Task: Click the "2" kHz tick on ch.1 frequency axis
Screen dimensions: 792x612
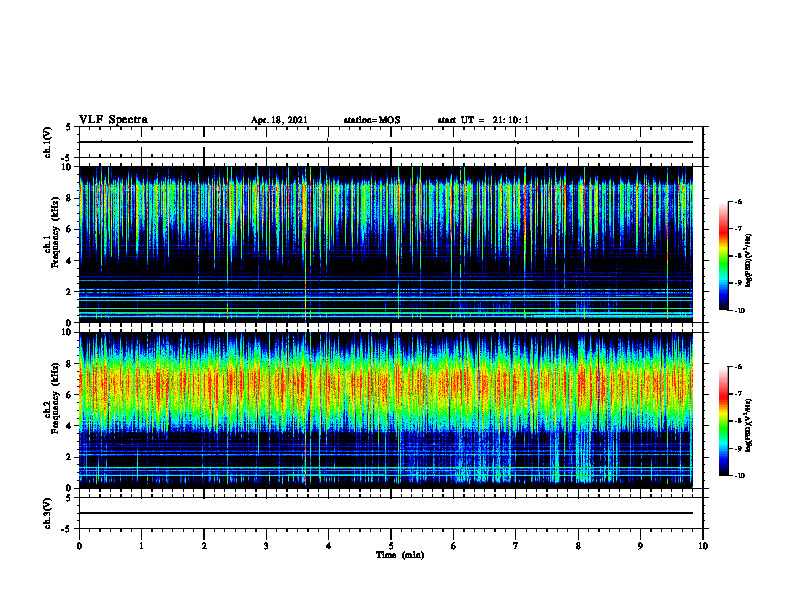Action: (x=69, y=292)
